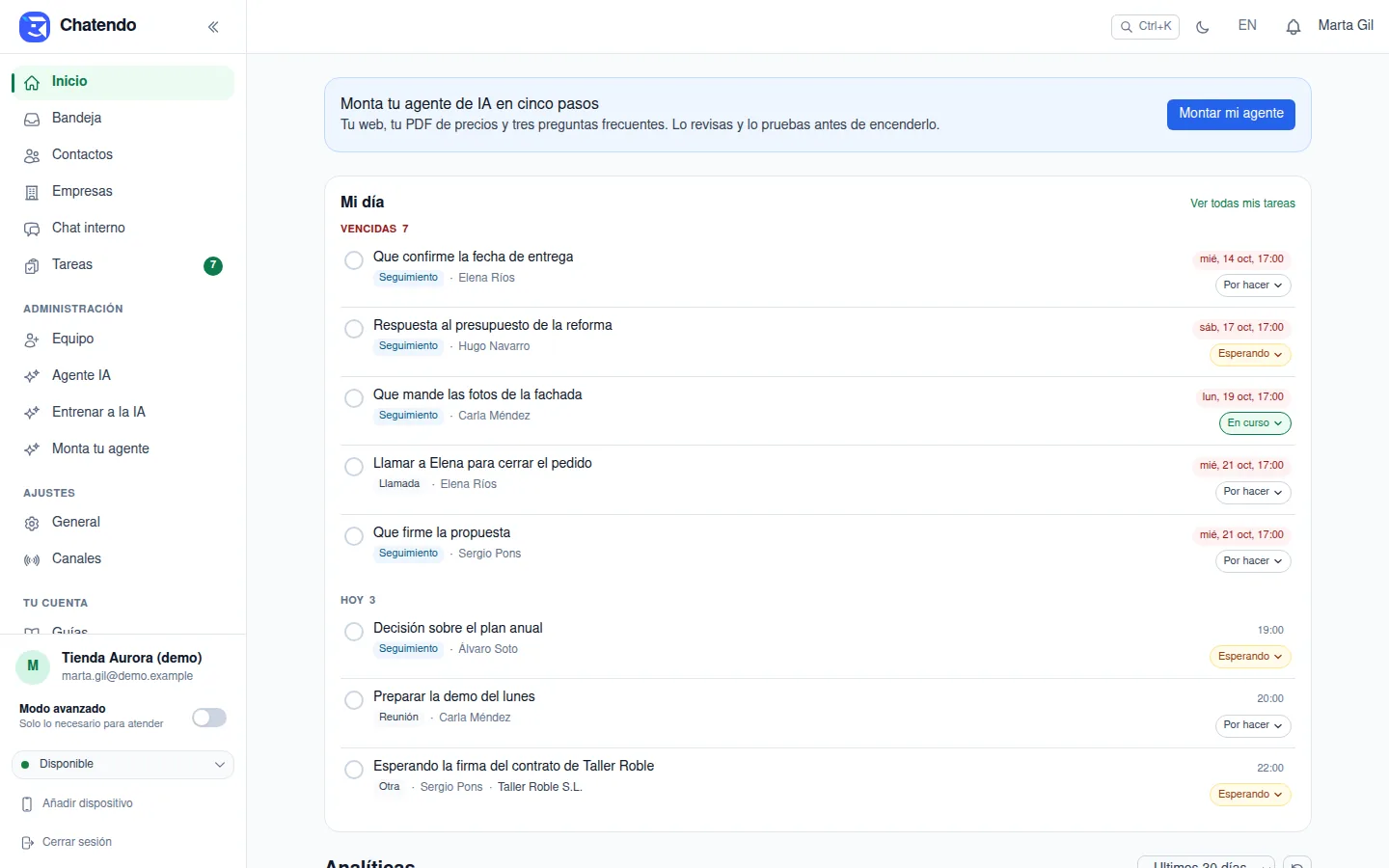Screen dimensions: 1389x868
Task: Navigate to Contactos in the sidebar
Action: click(x=123, y=155)
